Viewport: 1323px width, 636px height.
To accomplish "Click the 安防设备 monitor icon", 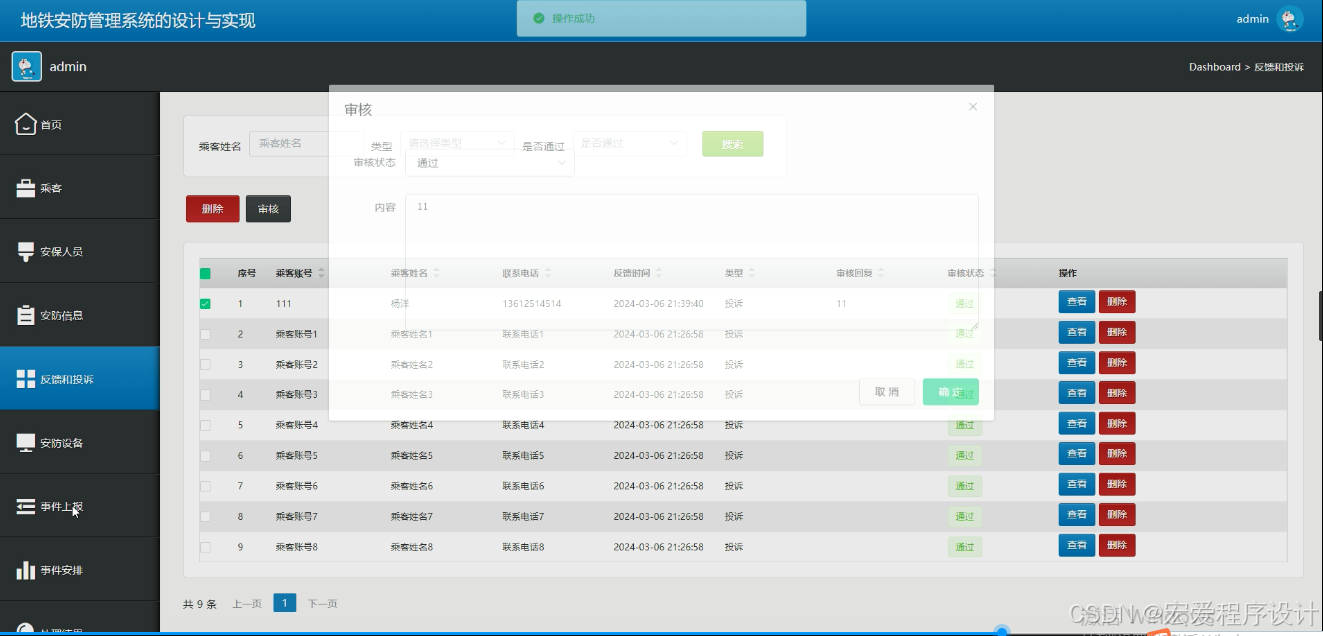I will pos(26,442).
